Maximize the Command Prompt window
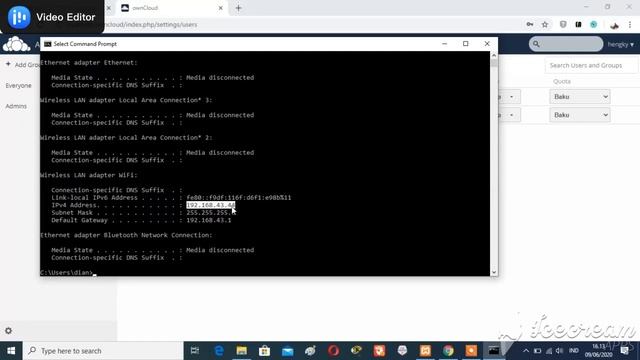Image resolution: width=640 pixels, height=360 pixels. coord(466,44)
